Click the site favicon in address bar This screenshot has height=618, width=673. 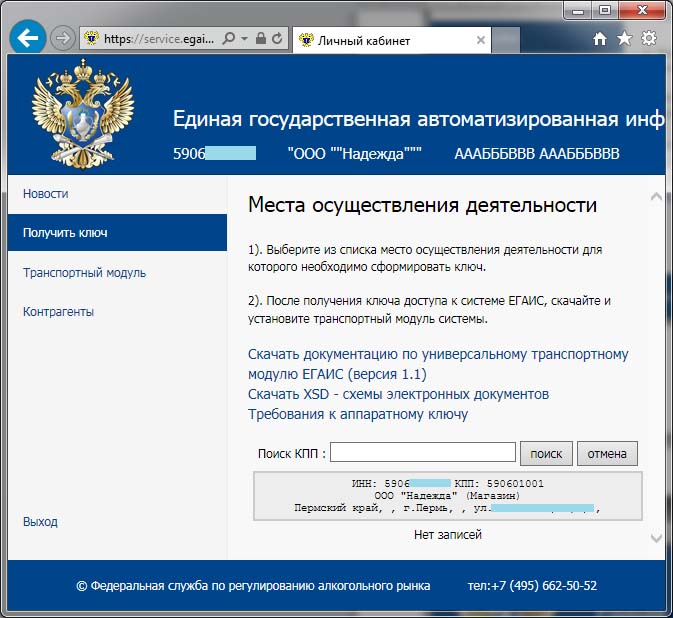click(91, 38)
